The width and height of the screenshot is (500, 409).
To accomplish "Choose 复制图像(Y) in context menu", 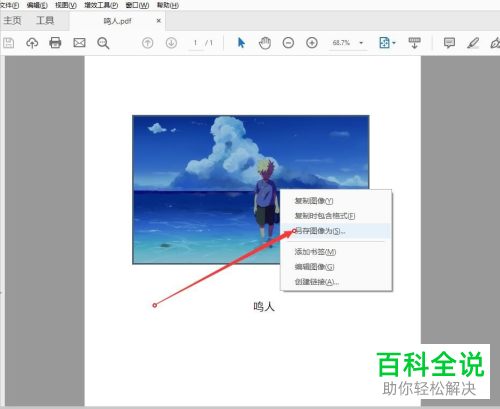I will pyautogui.click(x=336, y=201).
